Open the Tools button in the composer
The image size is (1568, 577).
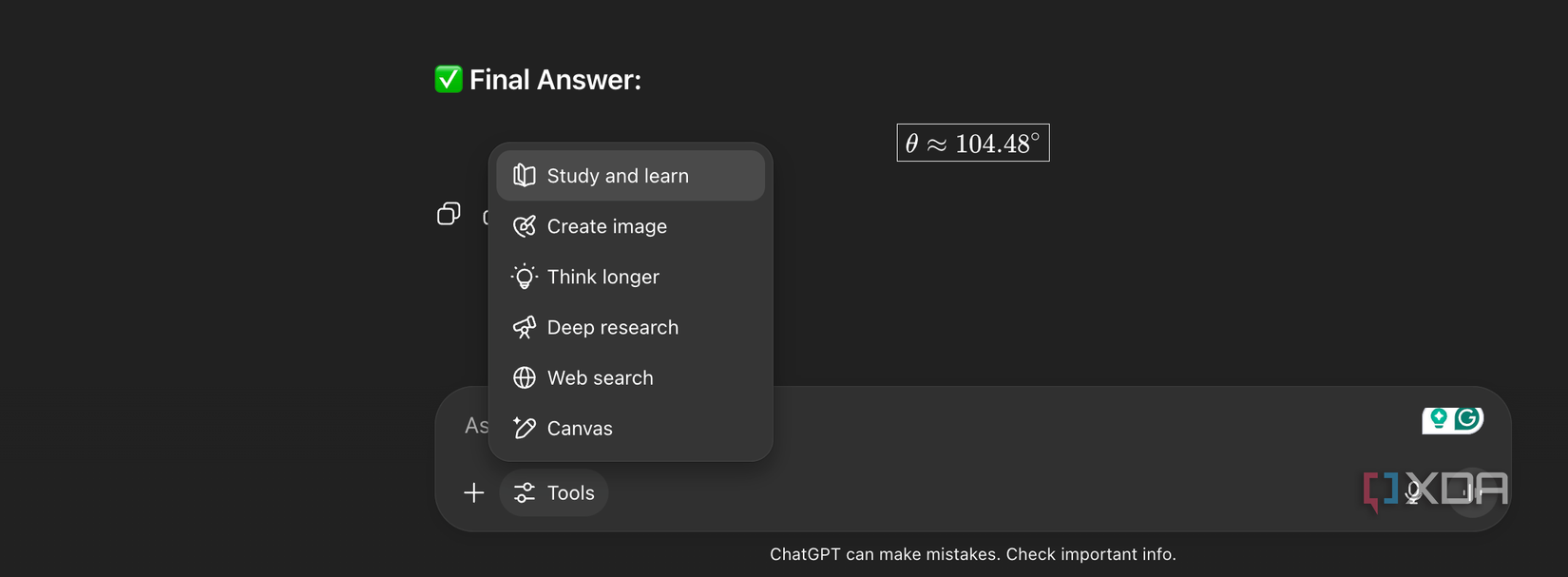554,492
